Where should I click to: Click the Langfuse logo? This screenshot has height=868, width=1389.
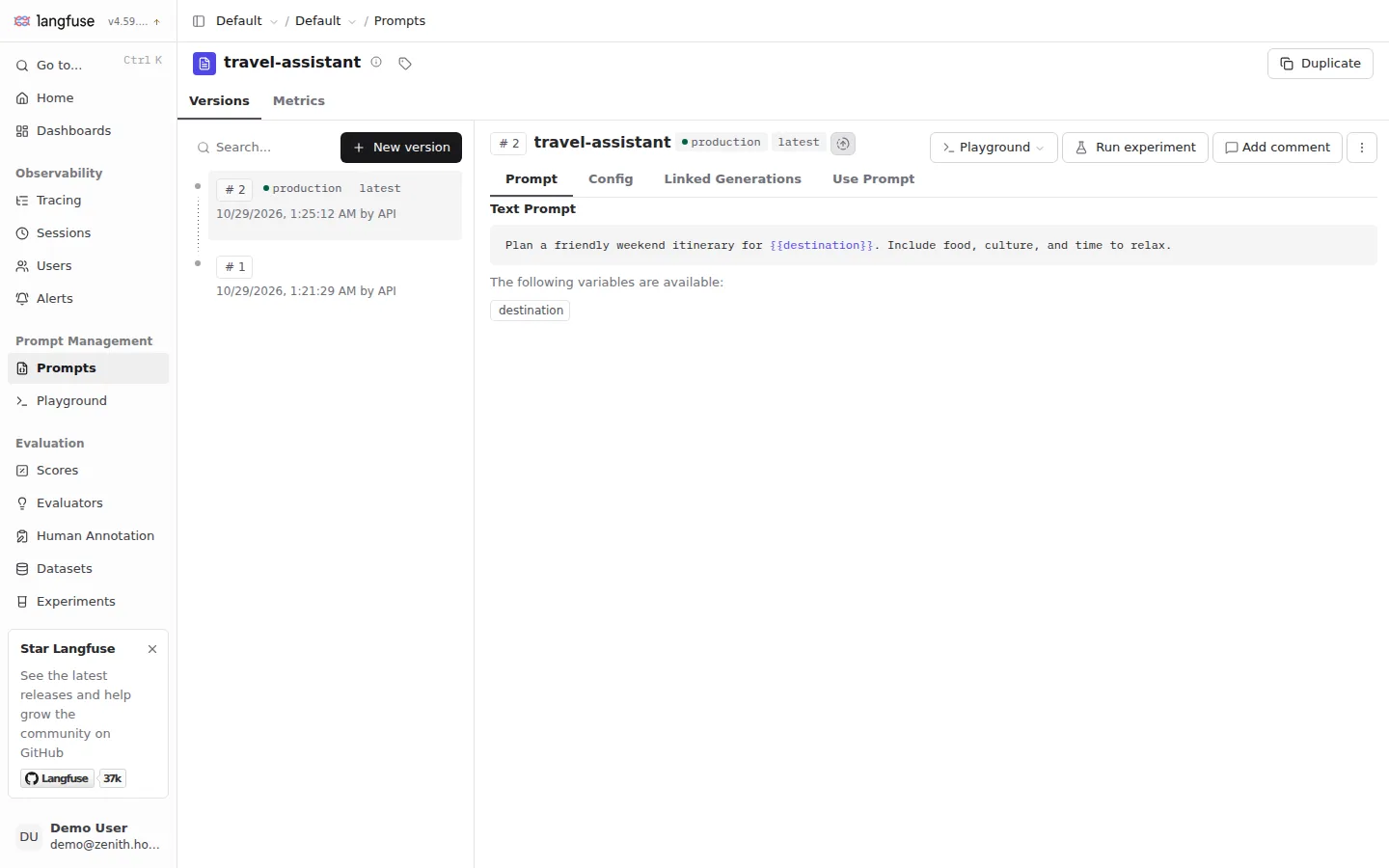tap(54, 21)
